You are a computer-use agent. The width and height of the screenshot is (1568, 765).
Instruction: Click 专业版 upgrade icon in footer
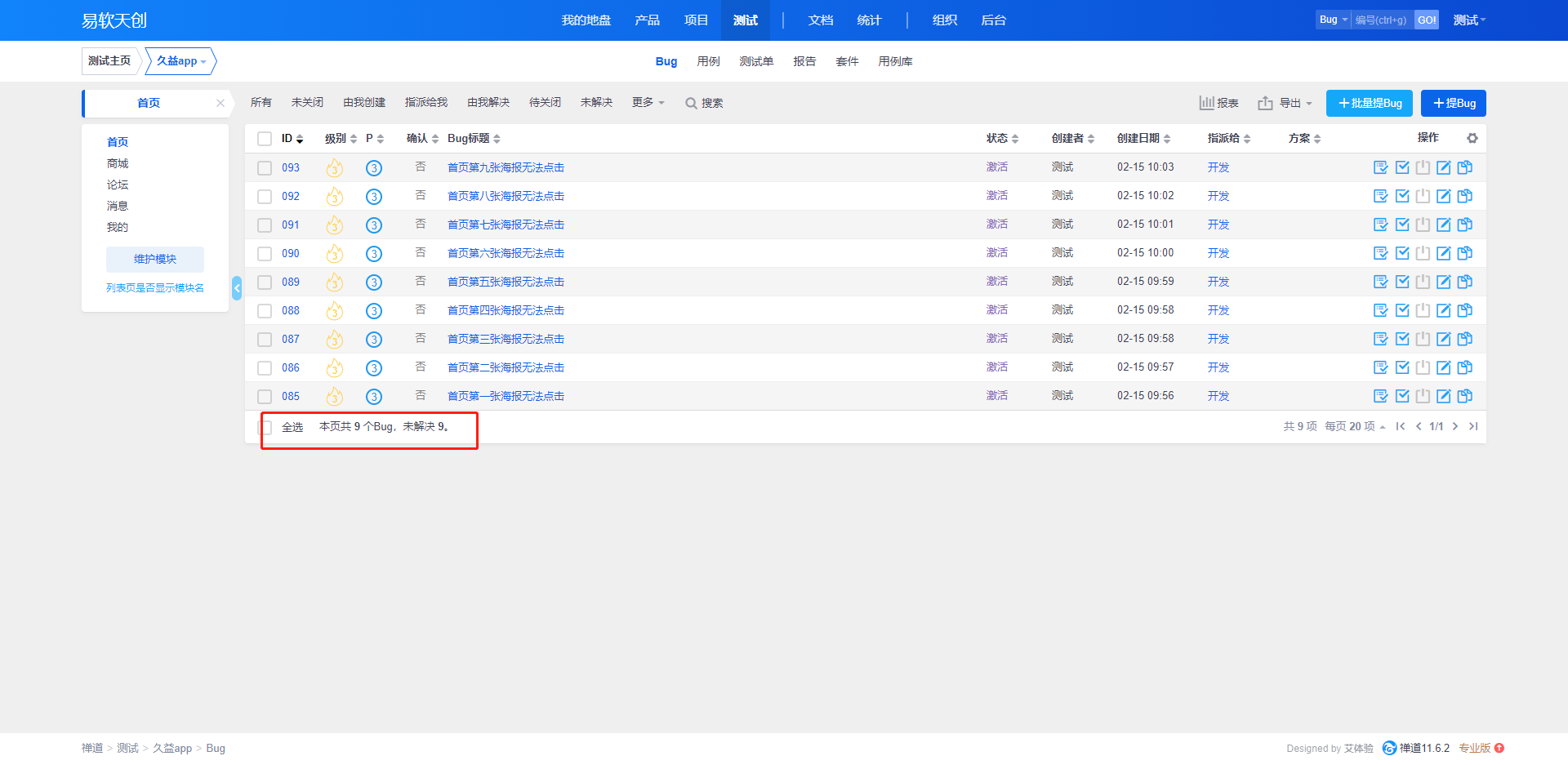click(x=1499, y=748)
